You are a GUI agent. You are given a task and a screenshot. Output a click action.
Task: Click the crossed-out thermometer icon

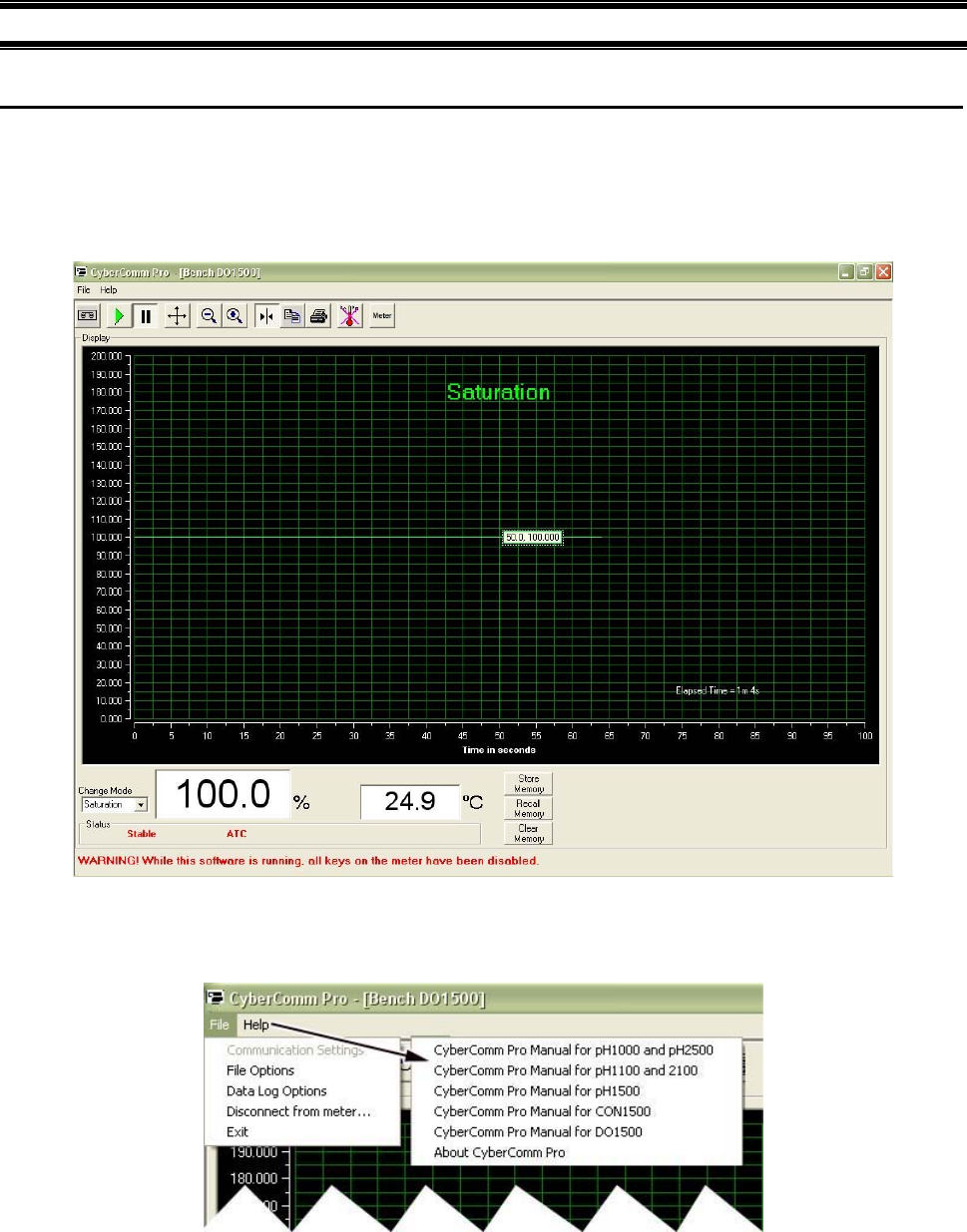[x=349, y=316]
